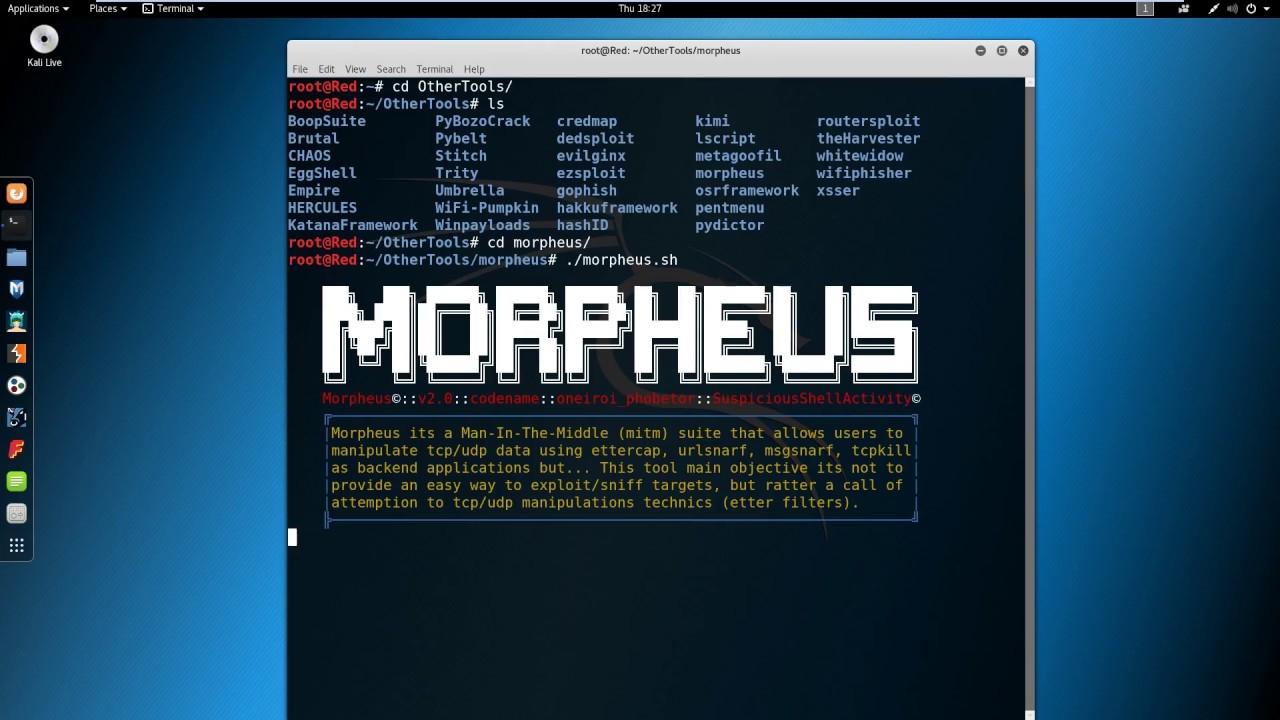Minimize the terminal window
The width and height of the screenshot is (1280, 720).
click(980, 50)
